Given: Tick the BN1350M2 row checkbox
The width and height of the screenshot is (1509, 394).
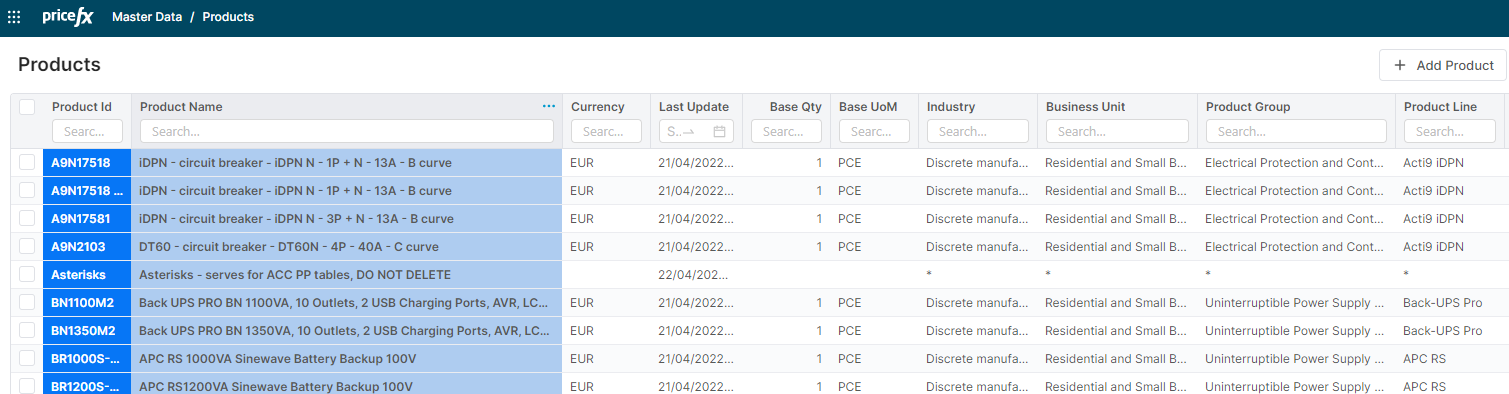Looking at the screenshot, I should [x=27, y=331].
